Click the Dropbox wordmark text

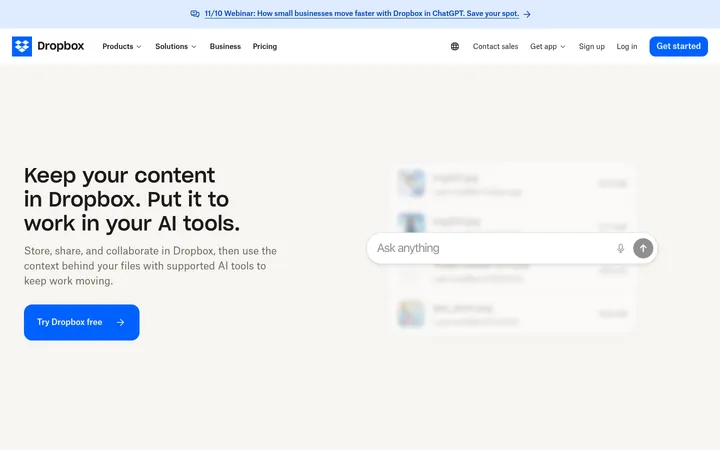coord(61,46)
